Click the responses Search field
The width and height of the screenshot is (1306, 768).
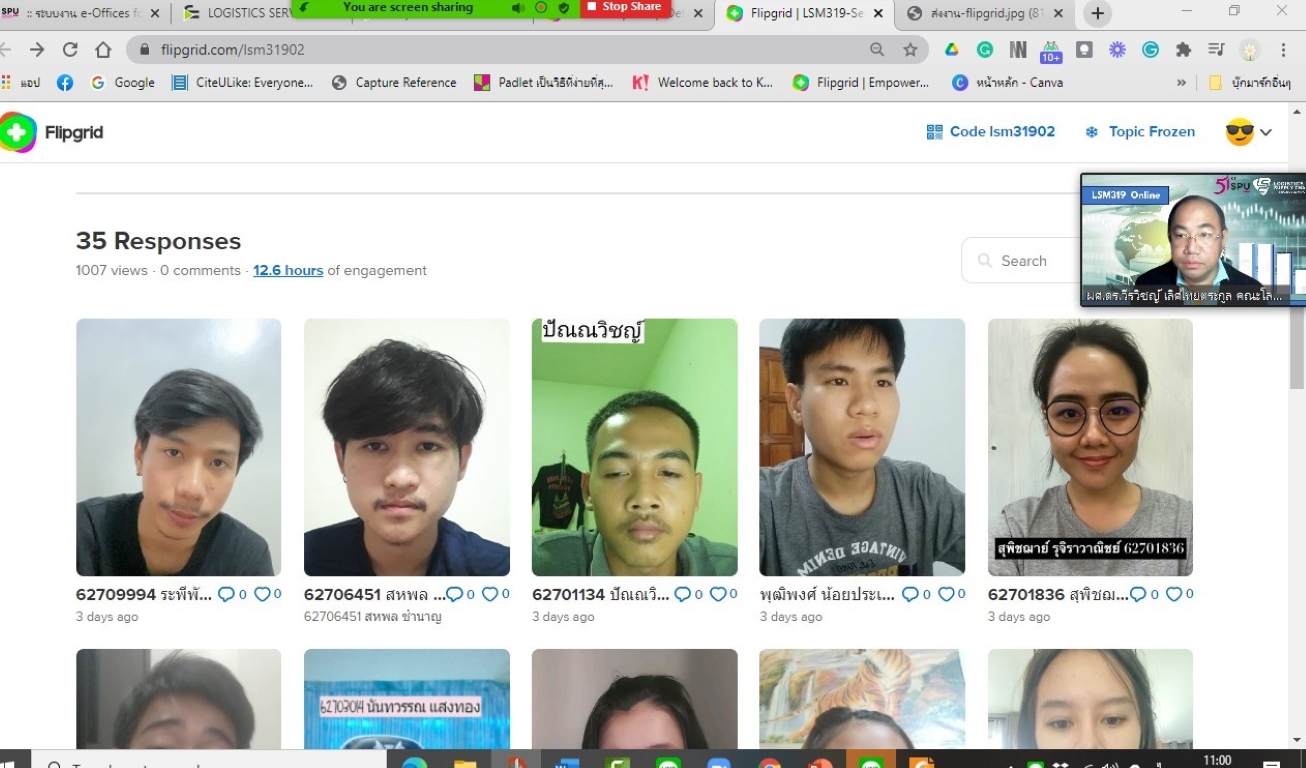[1023, 261]
